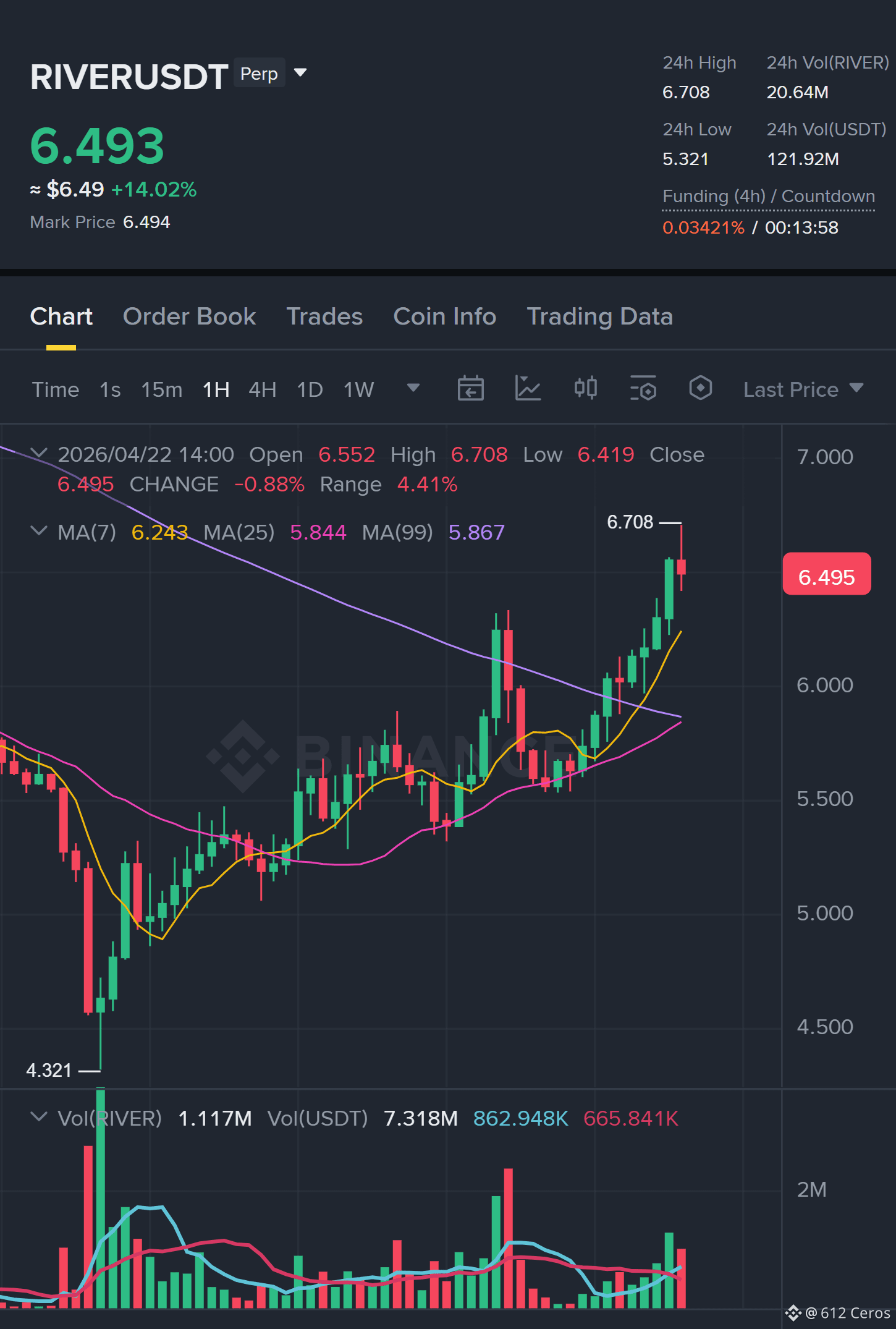Open the chart display settings icon
The height and width of the screenshot is (1329, 896).
point(643,389)
